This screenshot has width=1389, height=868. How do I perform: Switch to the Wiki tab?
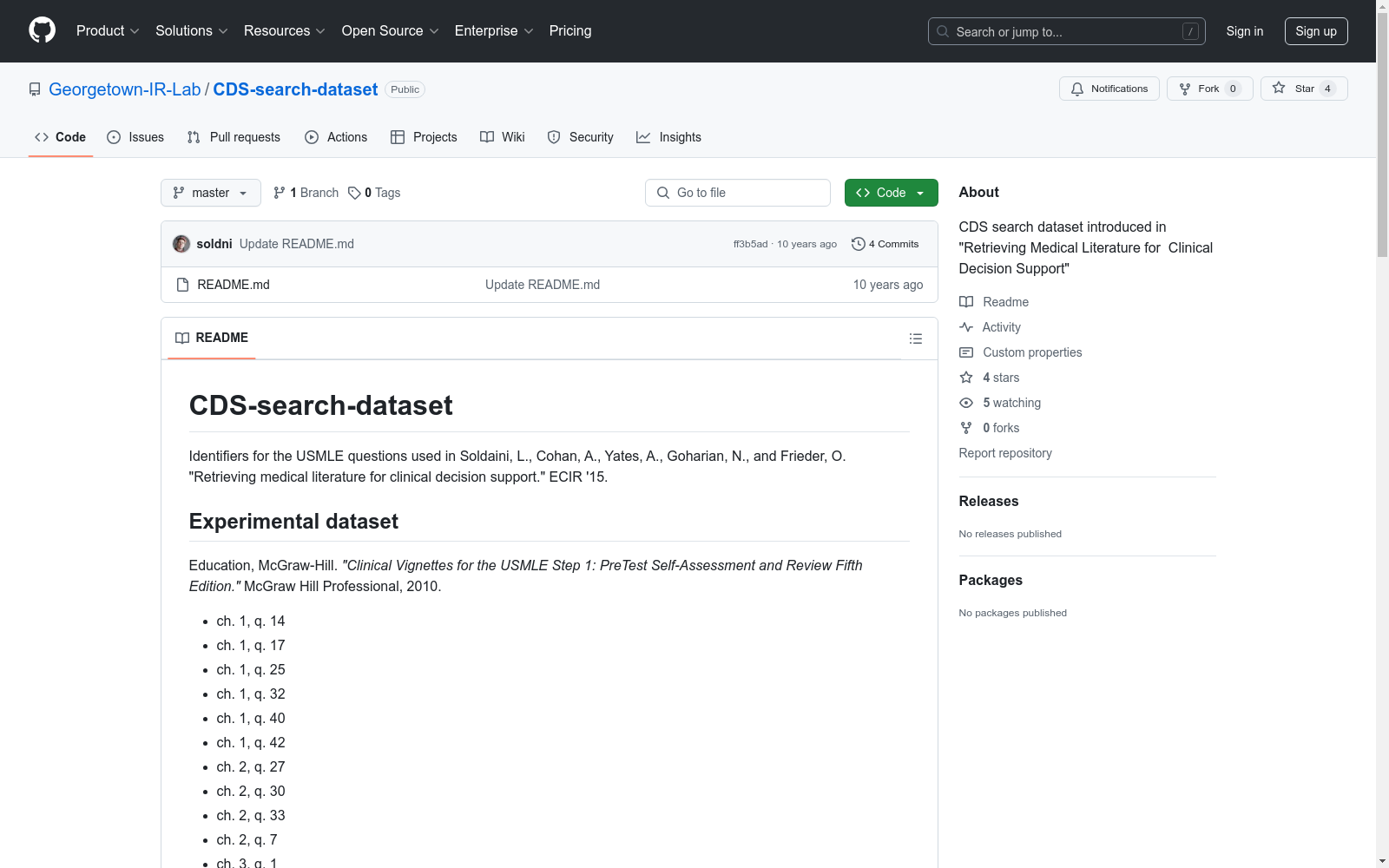tap(503, 137)
